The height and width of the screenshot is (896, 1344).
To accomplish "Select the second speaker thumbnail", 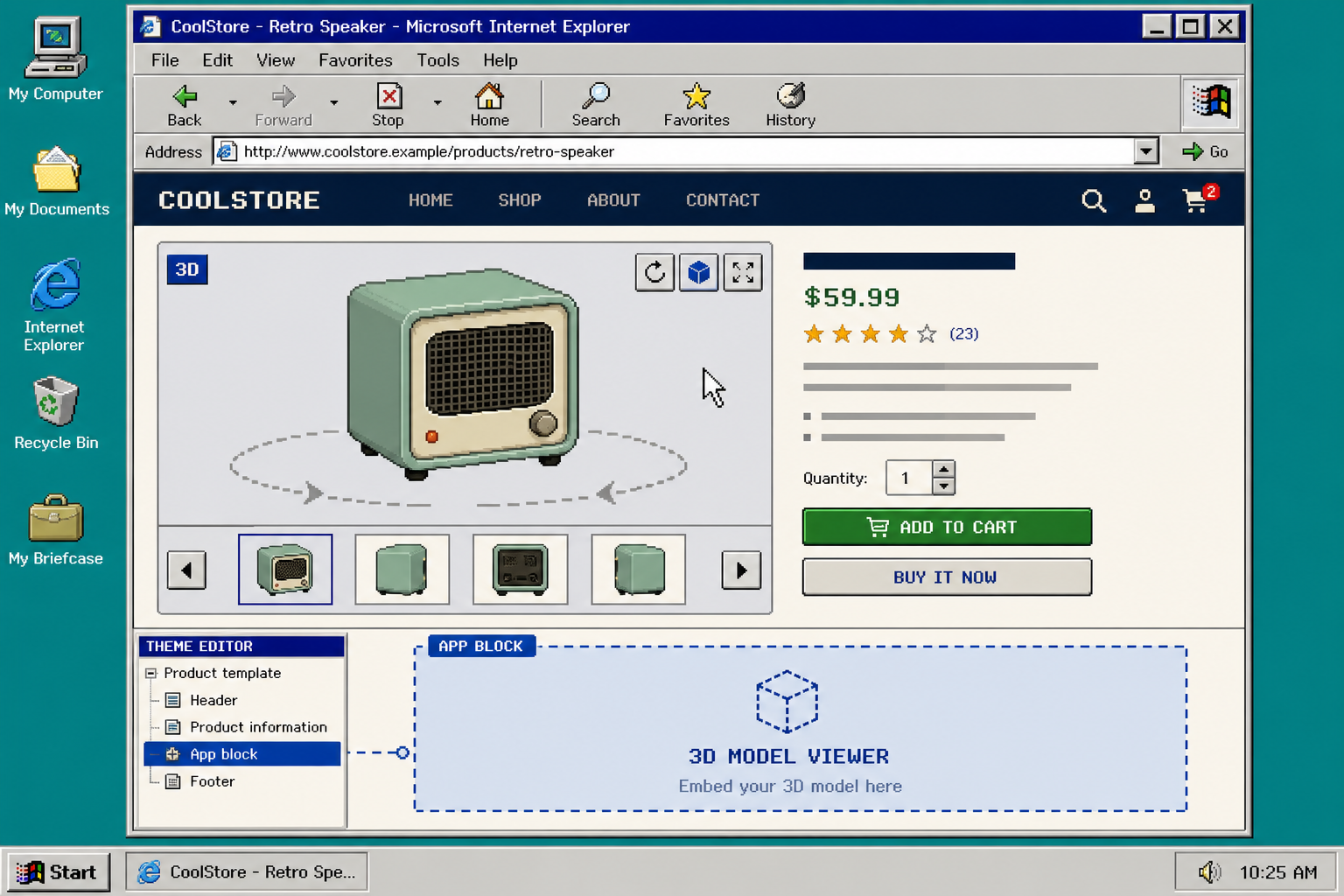I will 402,570.
